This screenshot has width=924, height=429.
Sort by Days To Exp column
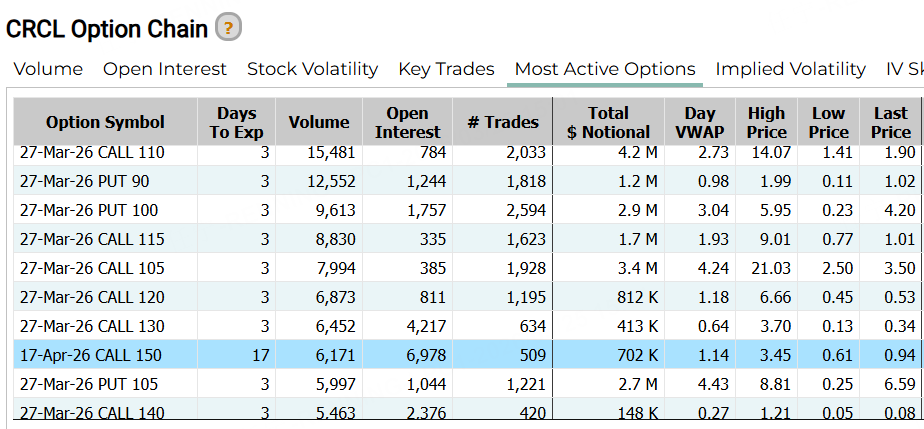pyautogui.click(x=236, y=122)
